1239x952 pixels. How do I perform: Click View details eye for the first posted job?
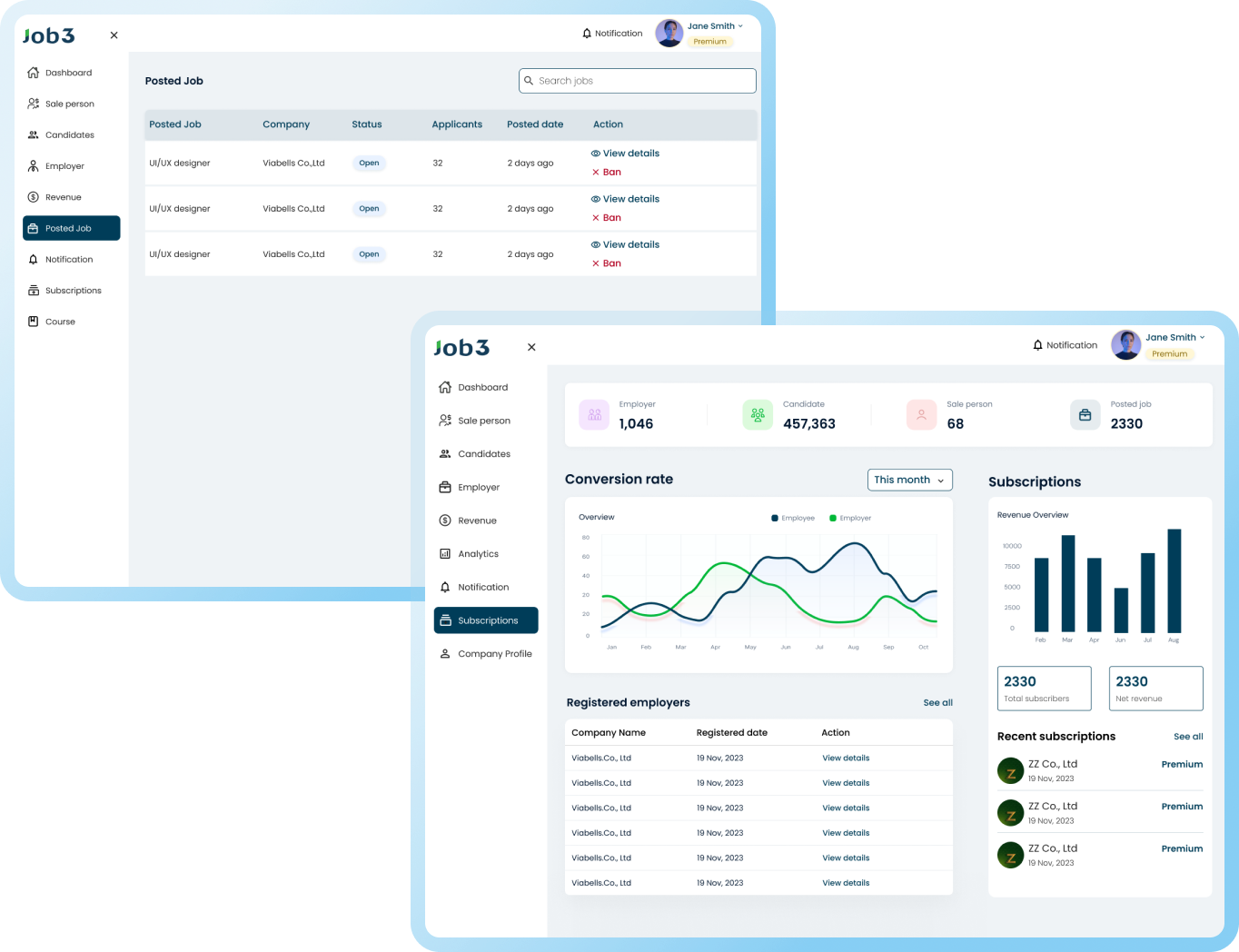coord(596,154)
